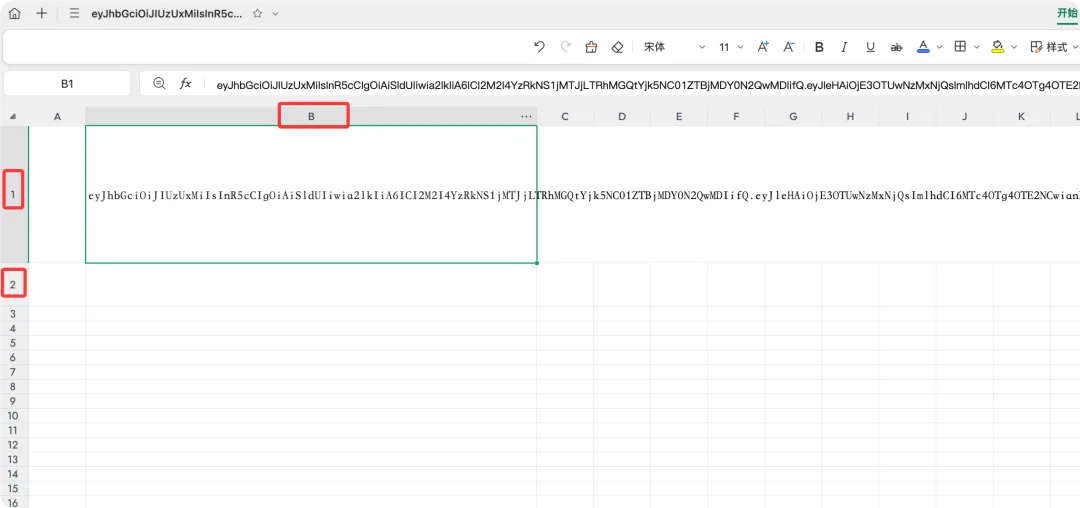
Task: Expand chevron next to star icon
Action: [x=276, y=14]
